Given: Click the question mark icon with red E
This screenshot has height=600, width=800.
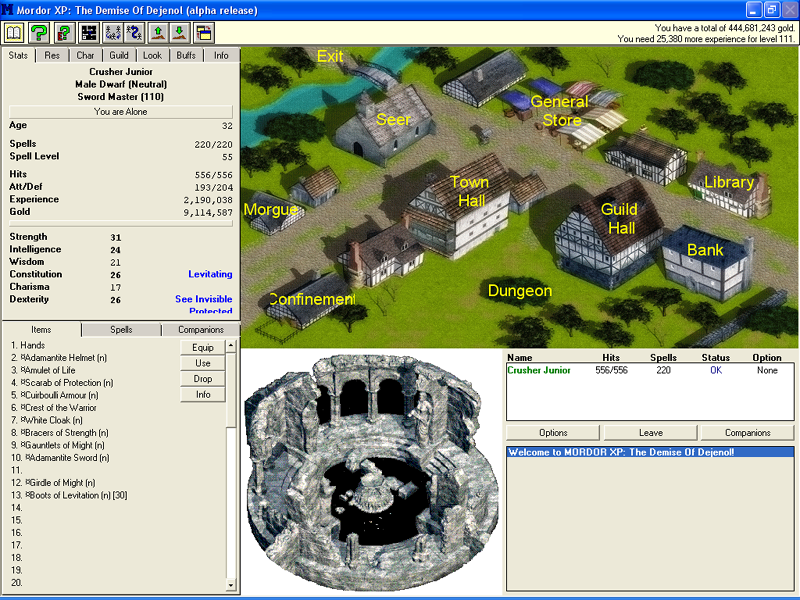Looking at the screenshot, I should (64, 32).
